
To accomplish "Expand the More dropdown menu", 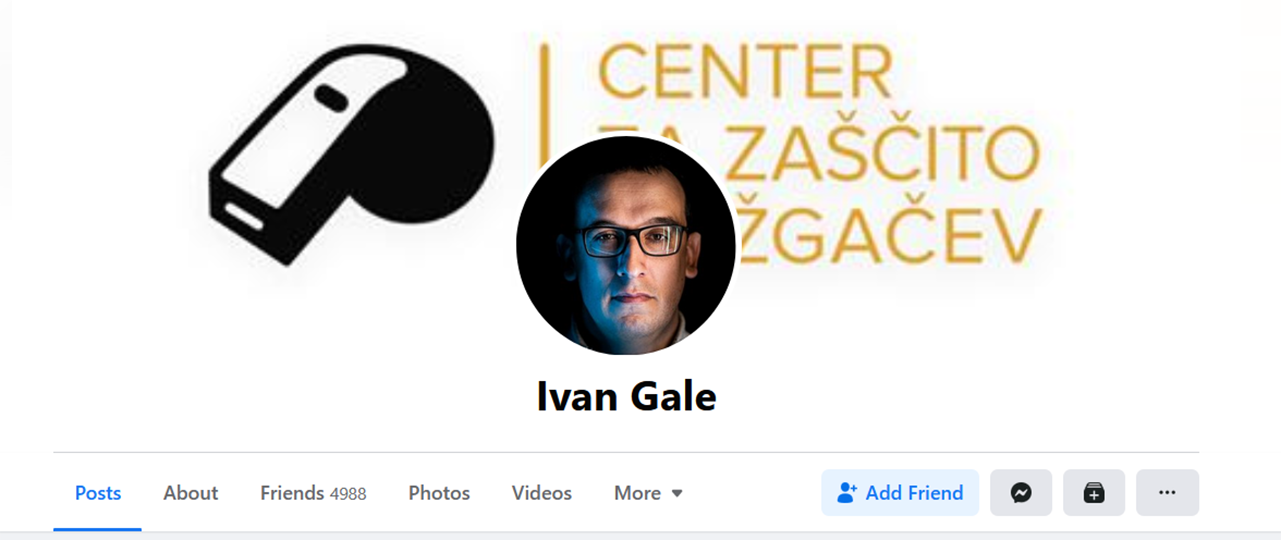I will pos(648,493).
